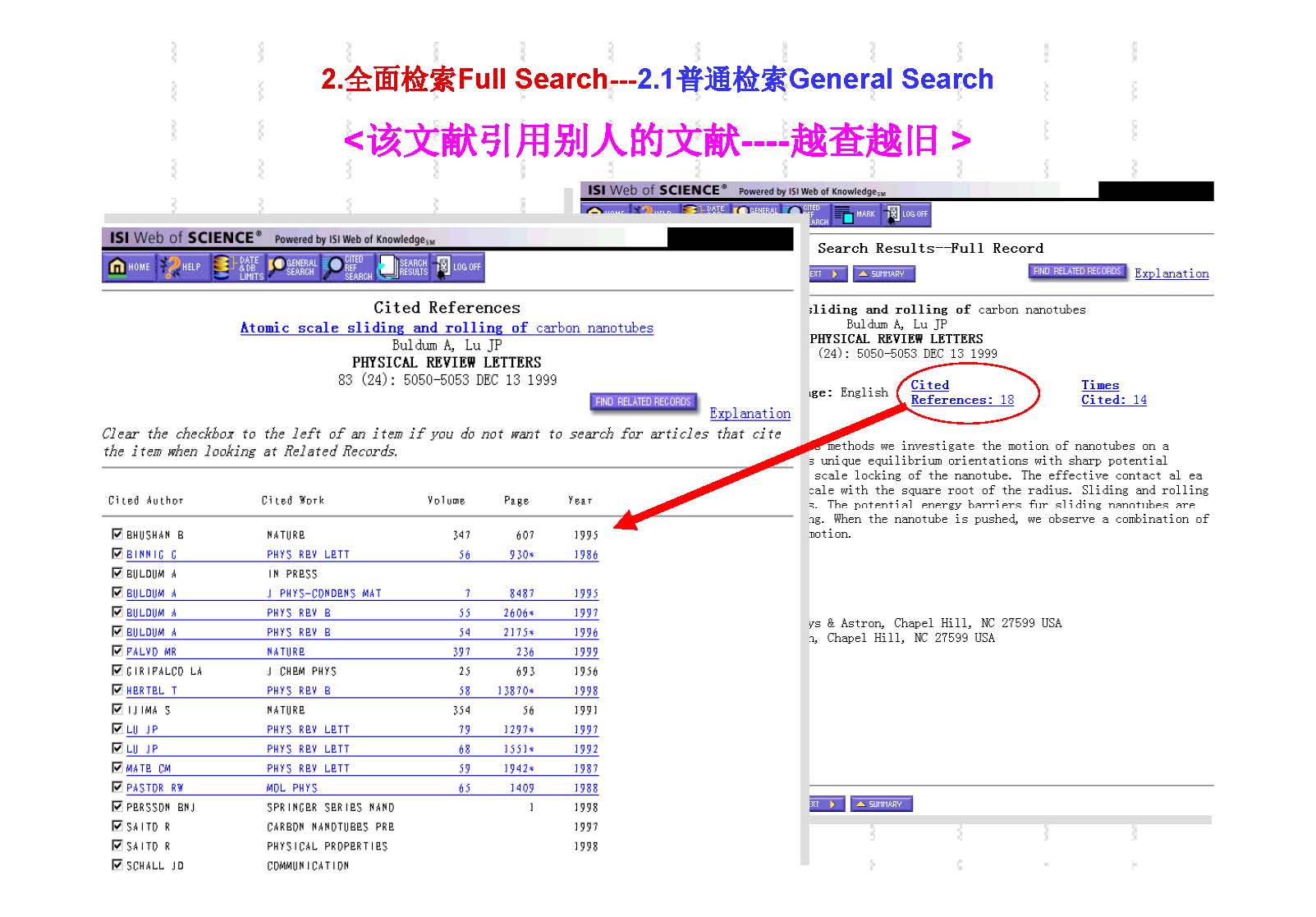Open the Help icon button
This screenshot has width=1316, height=917.
[x=182, y=267]
